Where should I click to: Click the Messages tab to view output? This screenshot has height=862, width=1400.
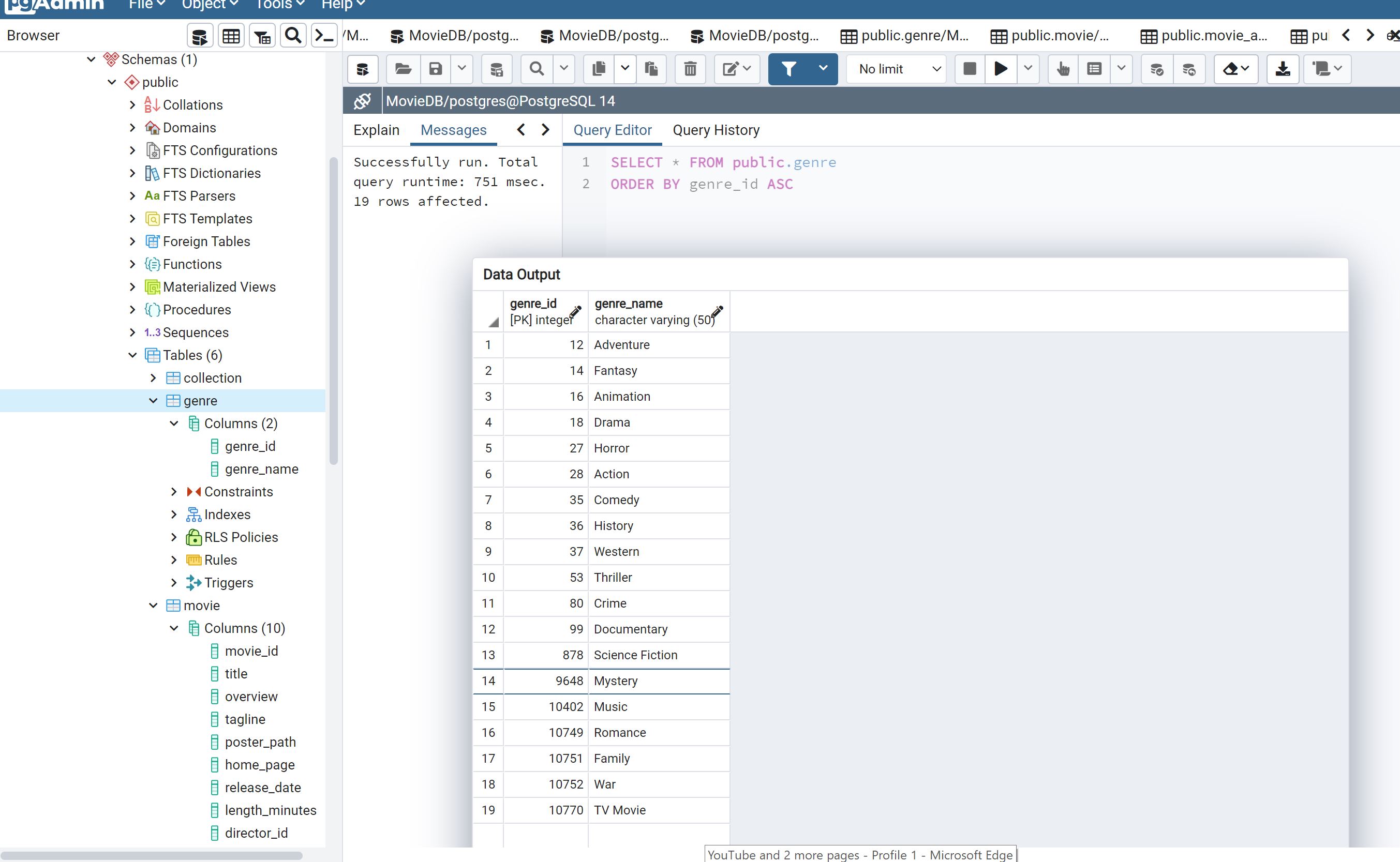[454, 130]
